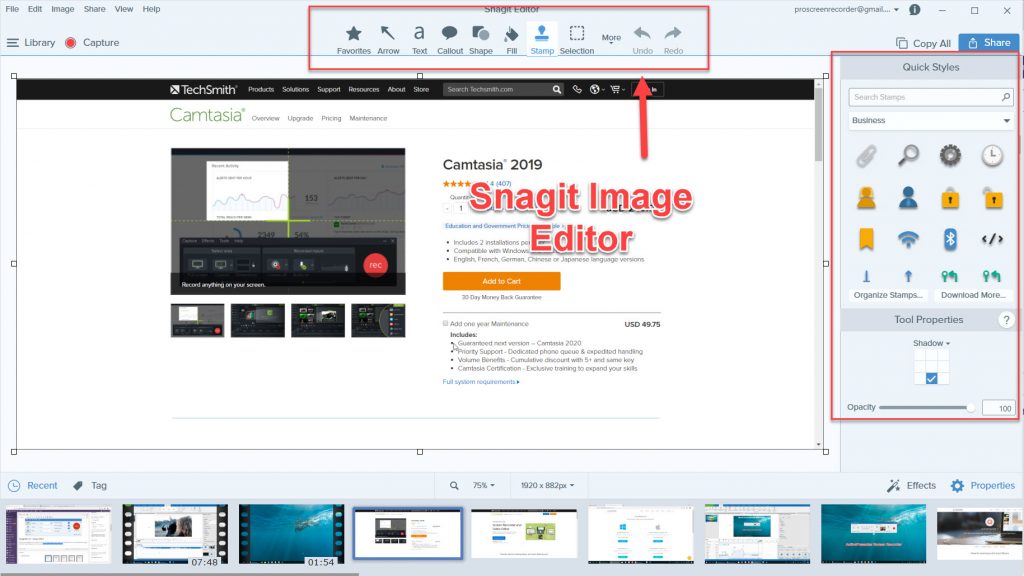Select the Callout tool
Image resolution: width=1024 pixels, height=576 pixels.
pos(449,40)
